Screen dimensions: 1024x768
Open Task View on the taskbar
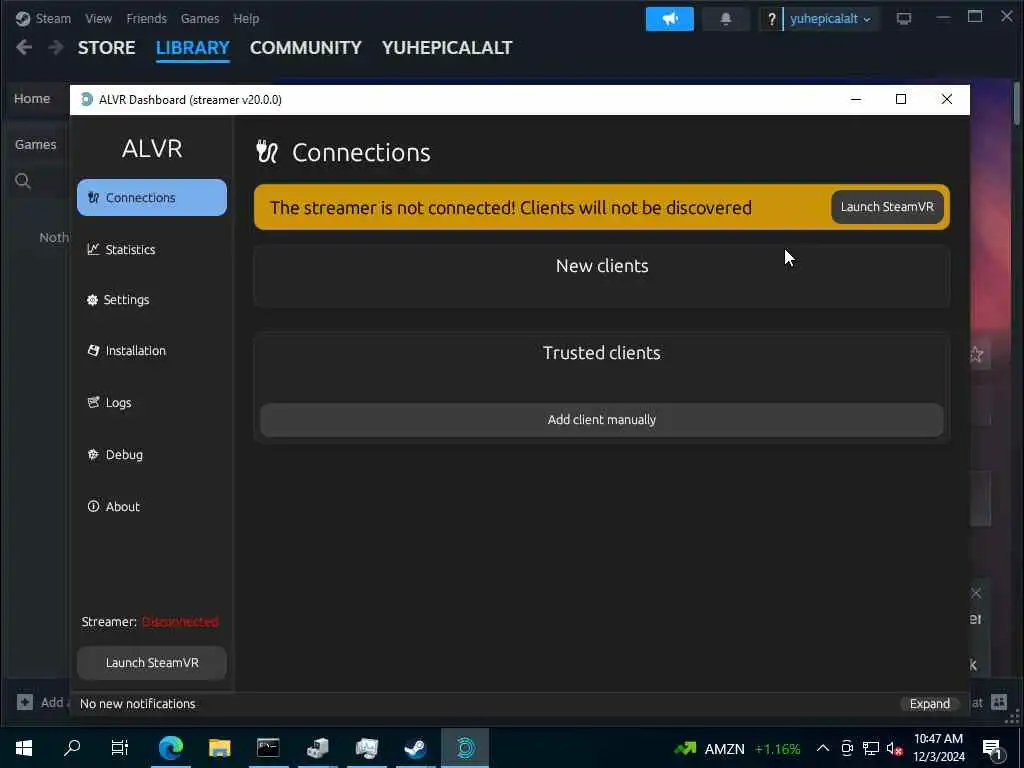click(120, 748)
